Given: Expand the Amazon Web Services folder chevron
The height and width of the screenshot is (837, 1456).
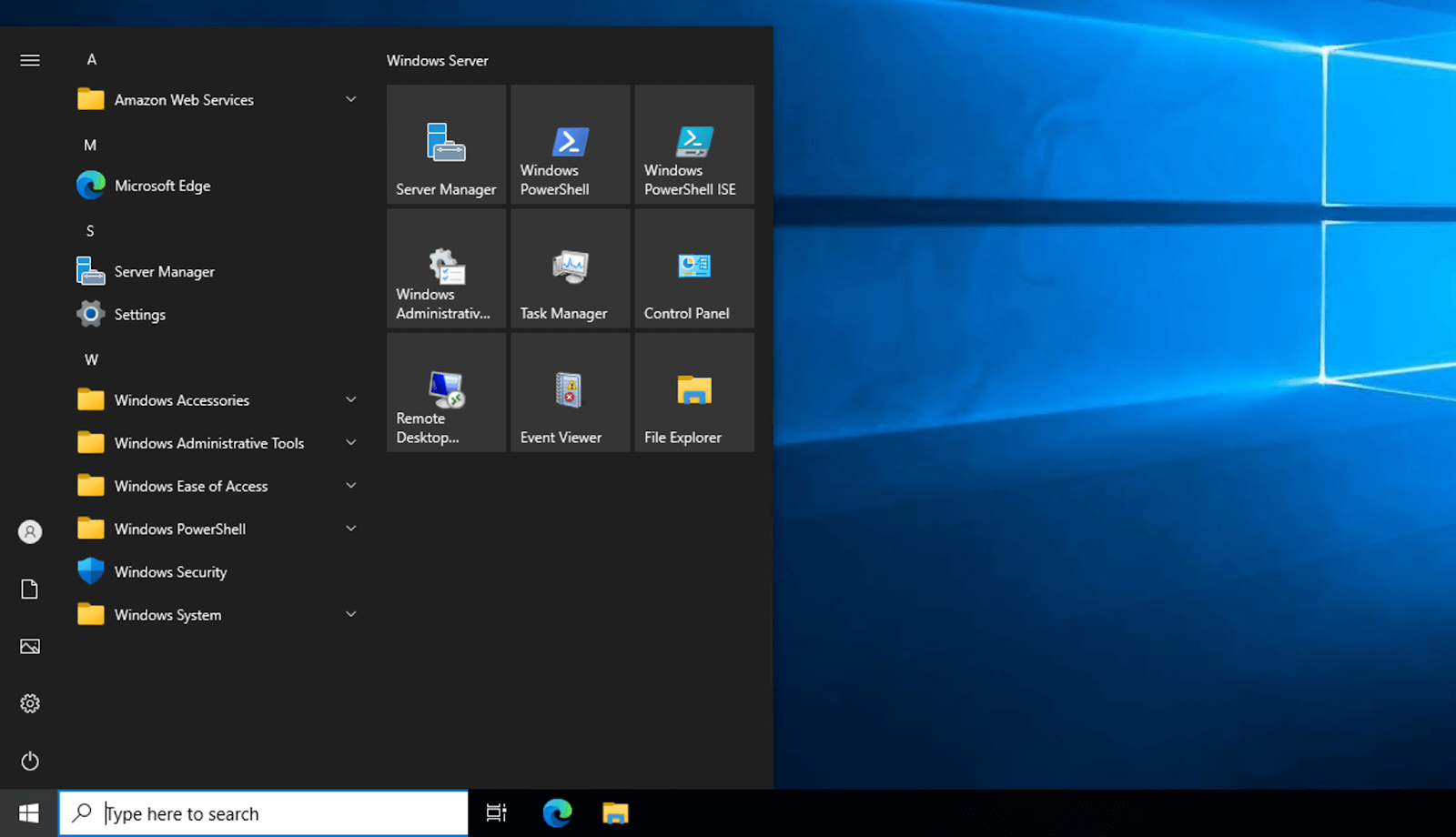Looking at the screenshot, I should coord(350,99).
